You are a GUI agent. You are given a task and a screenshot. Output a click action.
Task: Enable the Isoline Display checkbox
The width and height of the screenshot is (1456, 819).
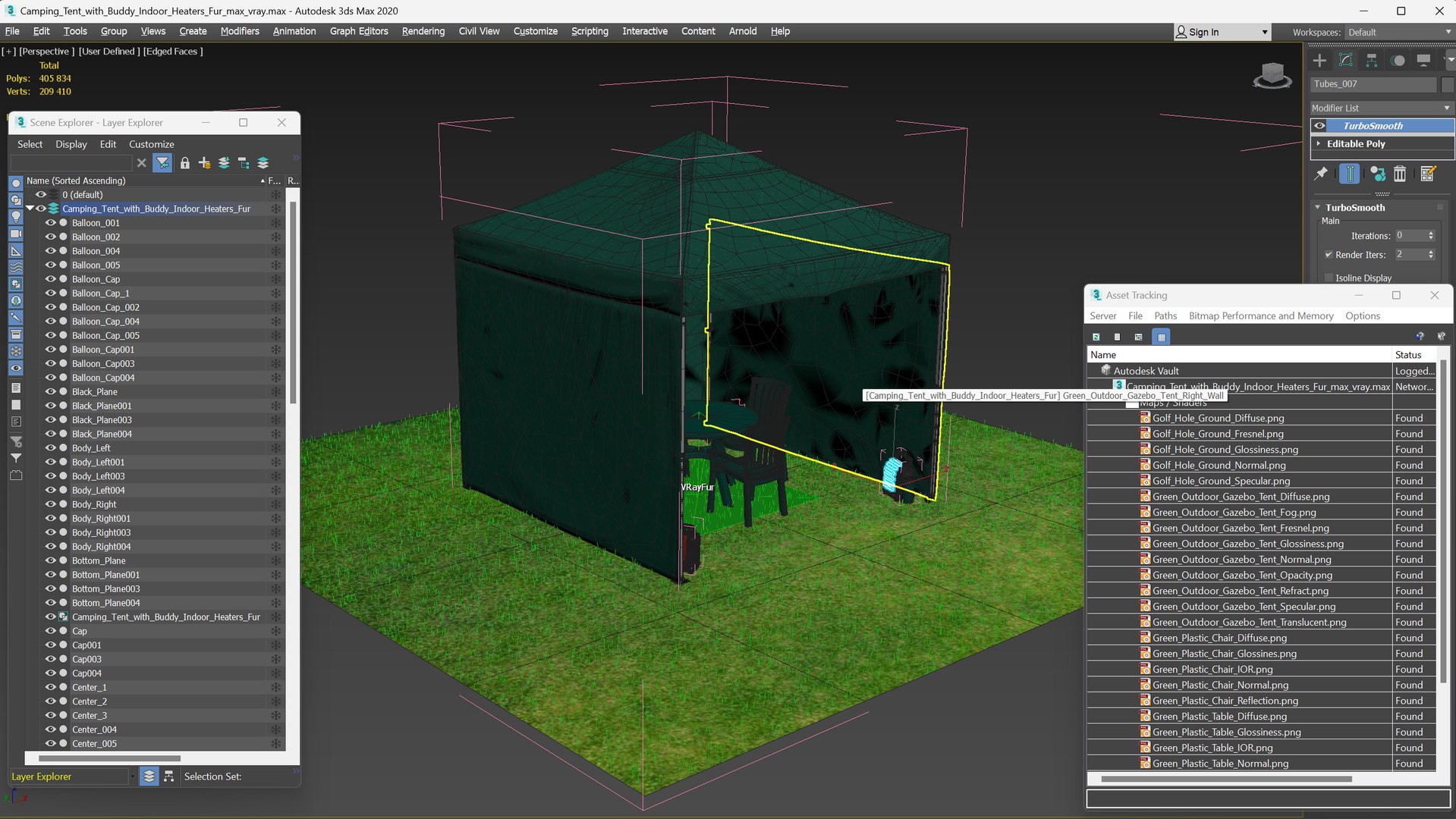coord(1329,278)
